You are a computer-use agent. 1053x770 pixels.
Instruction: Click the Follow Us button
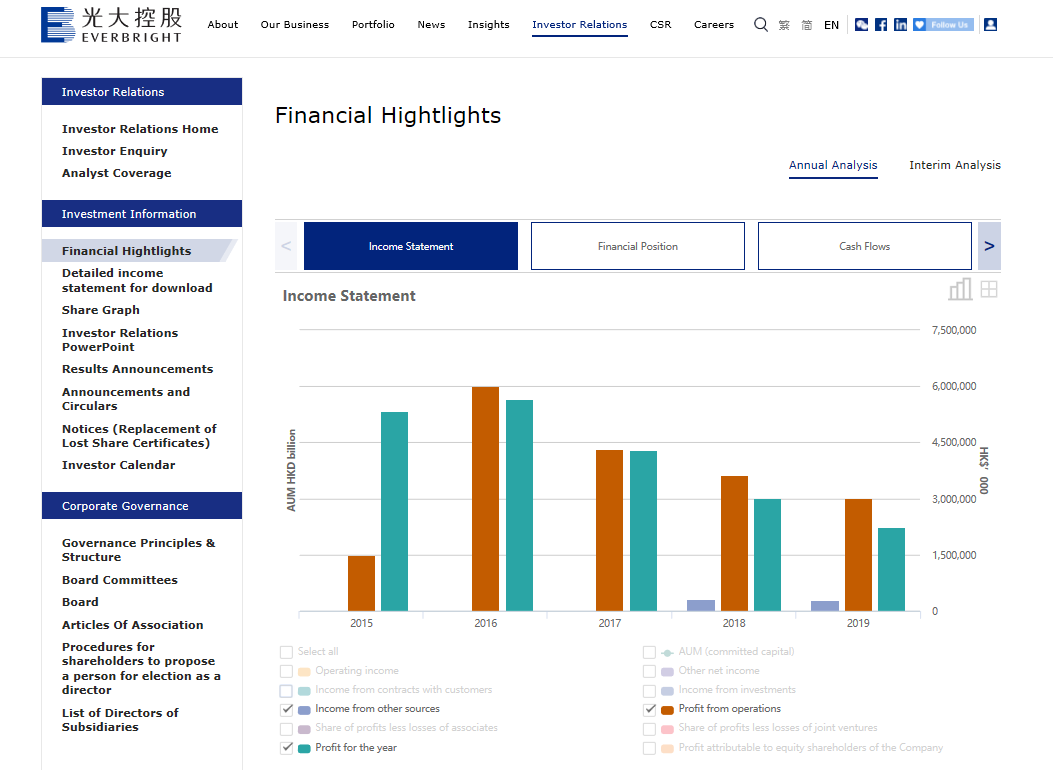[x=942, y=24]
